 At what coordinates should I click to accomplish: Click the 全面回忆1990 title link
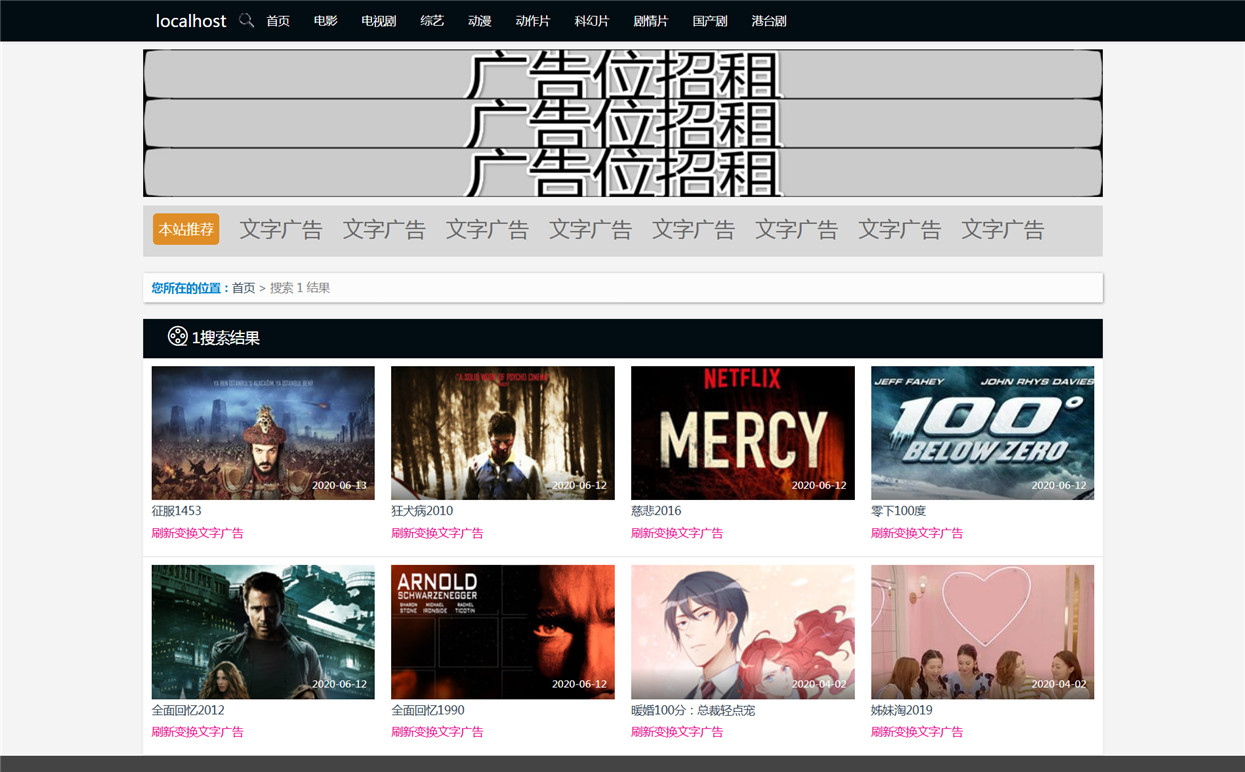click(x=428, y=710)
